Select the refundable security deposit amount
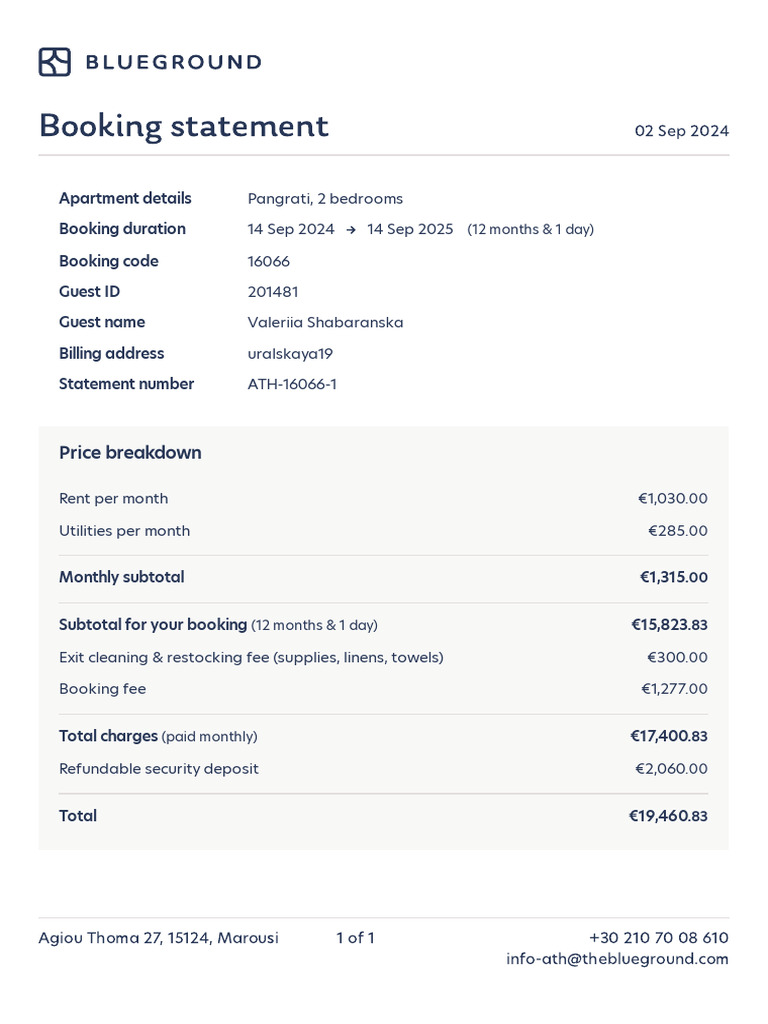 (x=671, y=769)
